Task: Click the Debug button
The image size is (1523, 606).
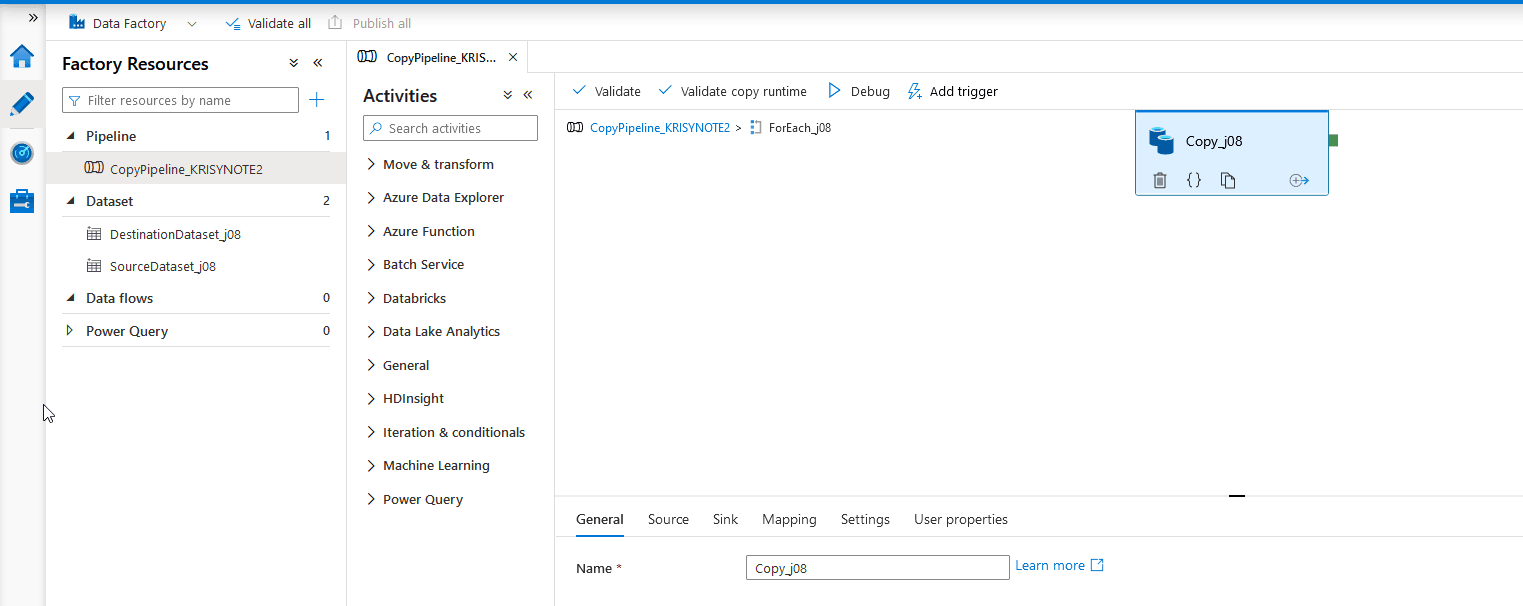Action: (859, 91)
